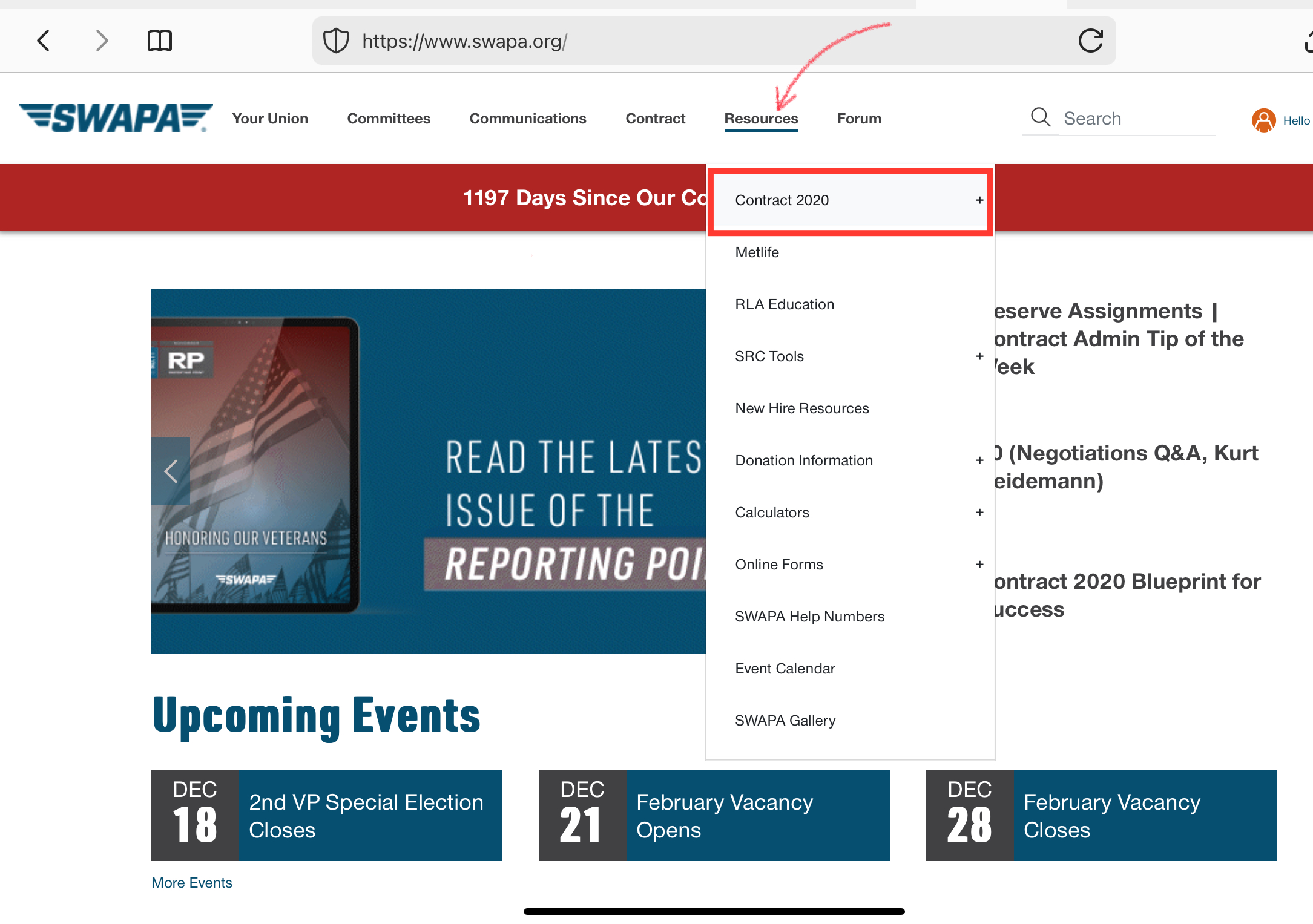The height and width of the screenshot is (924, 1313).
Task: Expand SRC Tools plus sign
Action: pyautogui.click(x=979, y=356)
